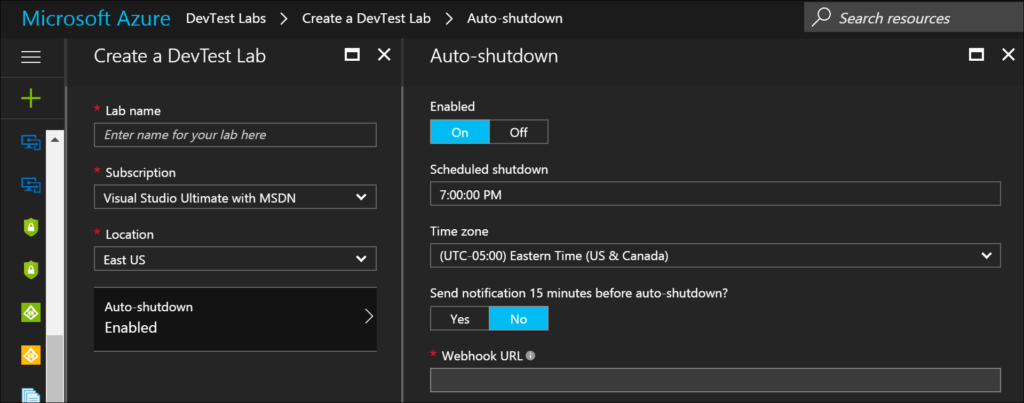Viewport: 1024px width, 403px height.
Task: Click the Microsoft Azure logo link
Action: pos(96,18)
